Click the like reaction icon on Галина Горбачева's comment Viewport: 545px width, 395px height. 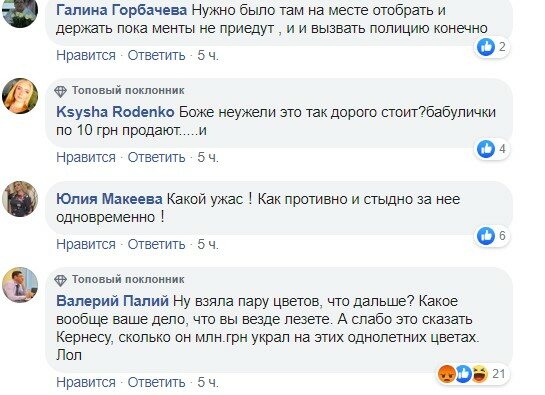[x=486, y=47]
